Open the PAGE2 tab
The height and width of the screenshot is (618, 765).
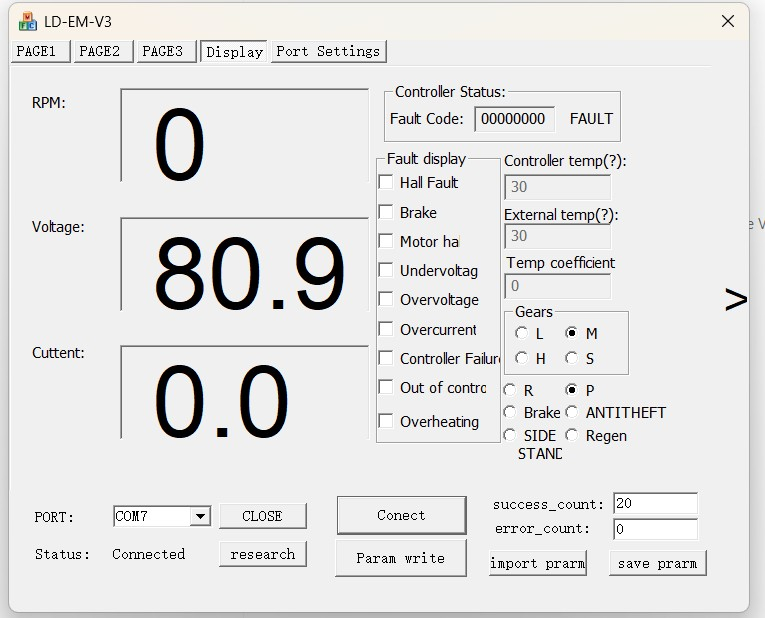[100, 51]
